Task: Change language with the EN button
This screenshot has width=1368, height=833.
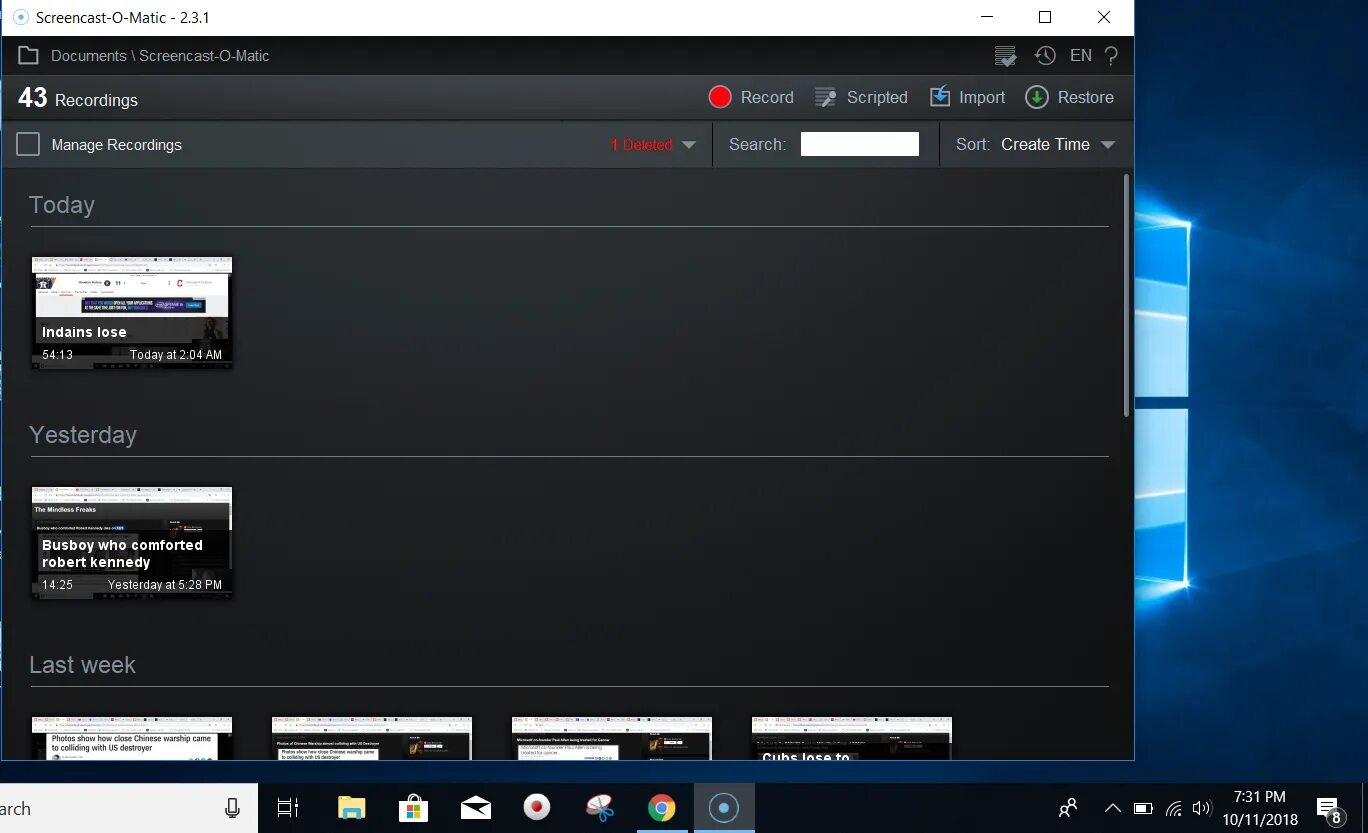Action: pos(1081,56)
